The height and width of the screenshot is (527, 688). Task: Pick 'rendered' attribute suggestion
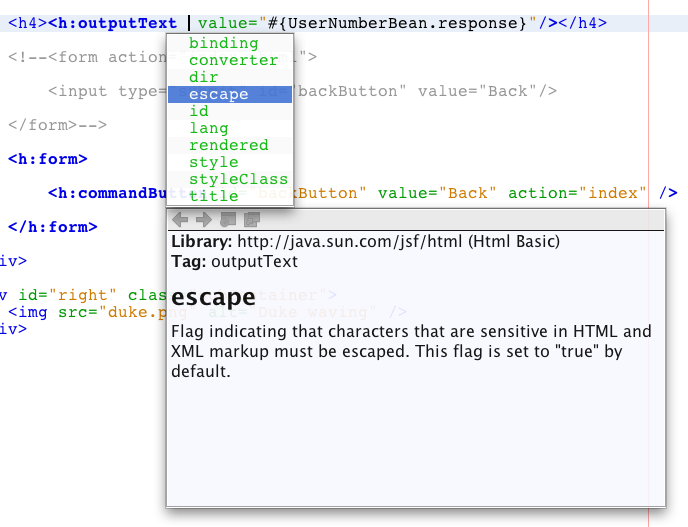click(228, 145)
